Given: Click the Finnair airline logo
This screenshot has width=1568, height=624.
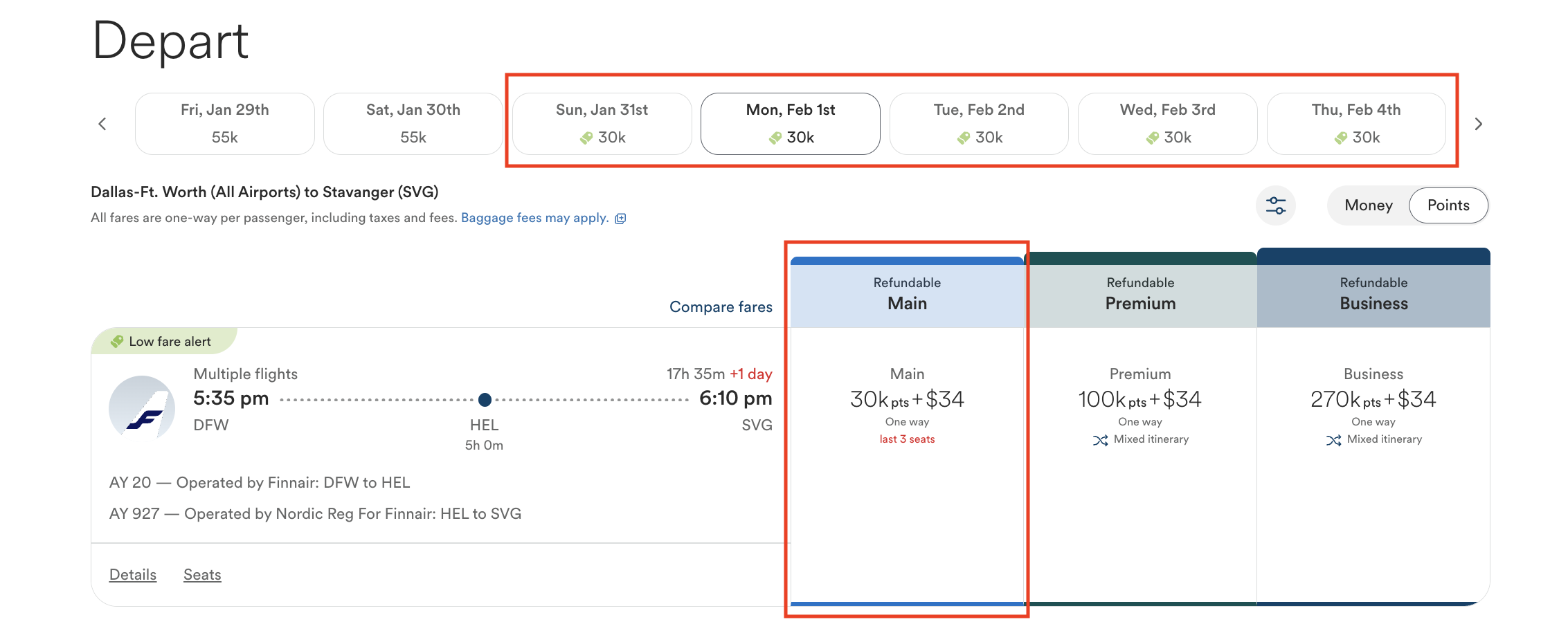Looking at the screenshot, I should coord(142,408).
